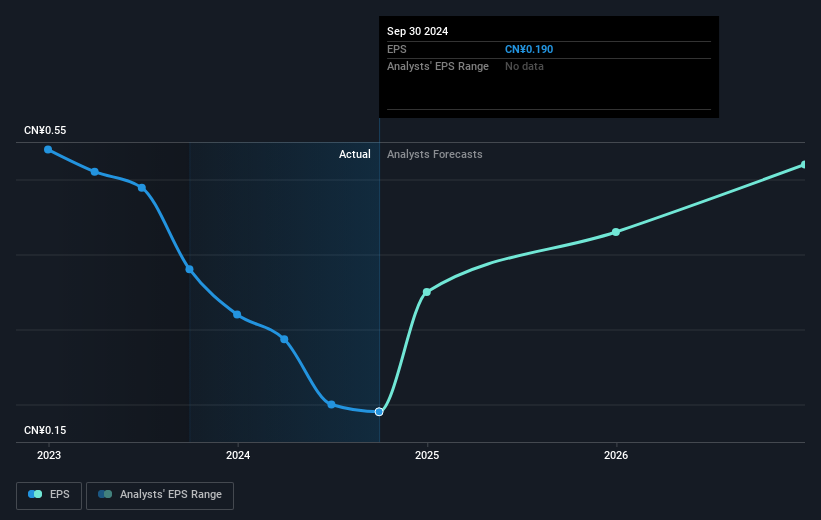Click the EPS value CN¥0.190 in tooltip
The image size is (821, 520).
click(529, 49)
